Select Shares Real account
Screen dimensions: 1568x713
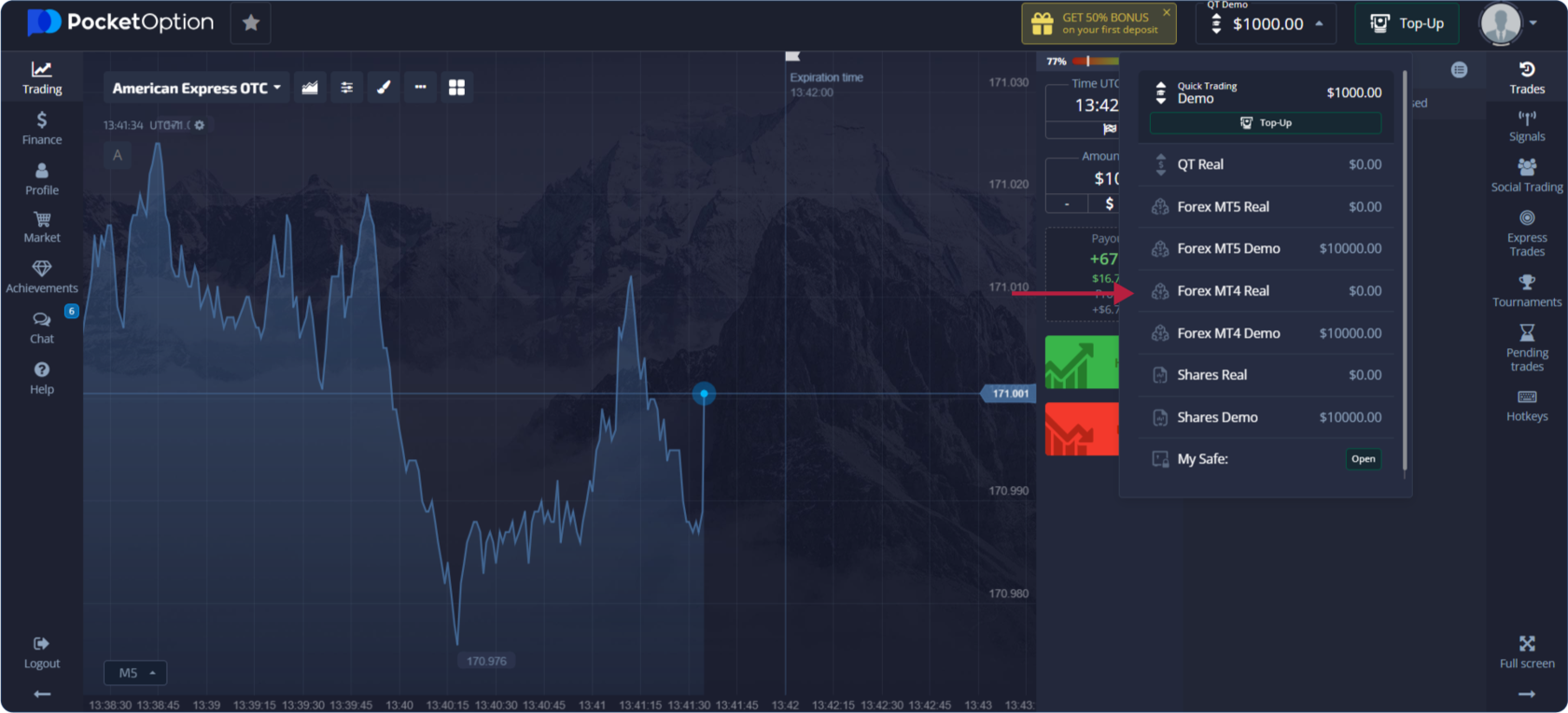(x=1266, y=375)
